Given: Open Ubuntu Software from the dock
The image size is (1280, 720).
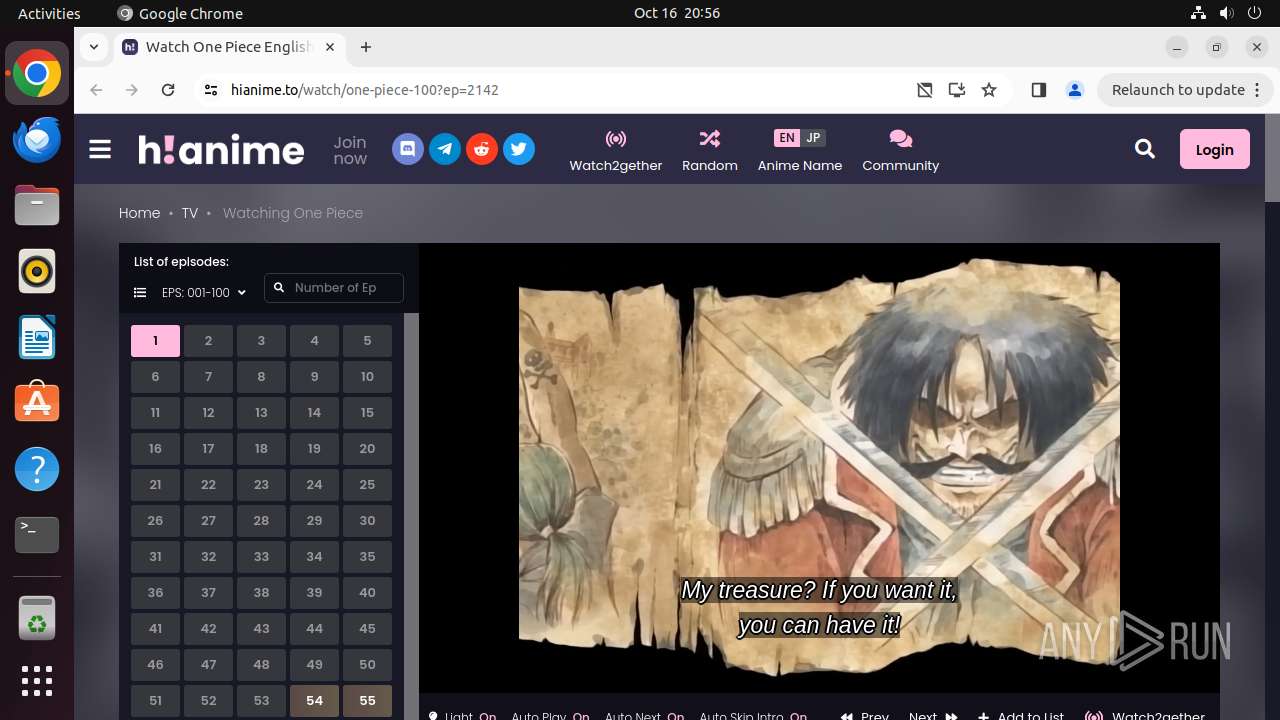Looking at the screenshot, I should pyautogui.click(x=37, y=403).
